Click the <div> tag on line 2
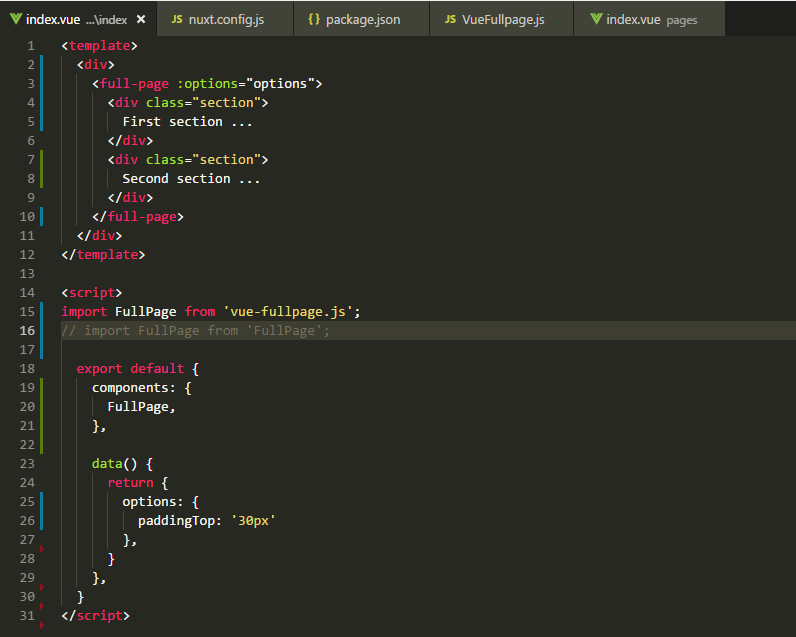 tap(95, 65)
